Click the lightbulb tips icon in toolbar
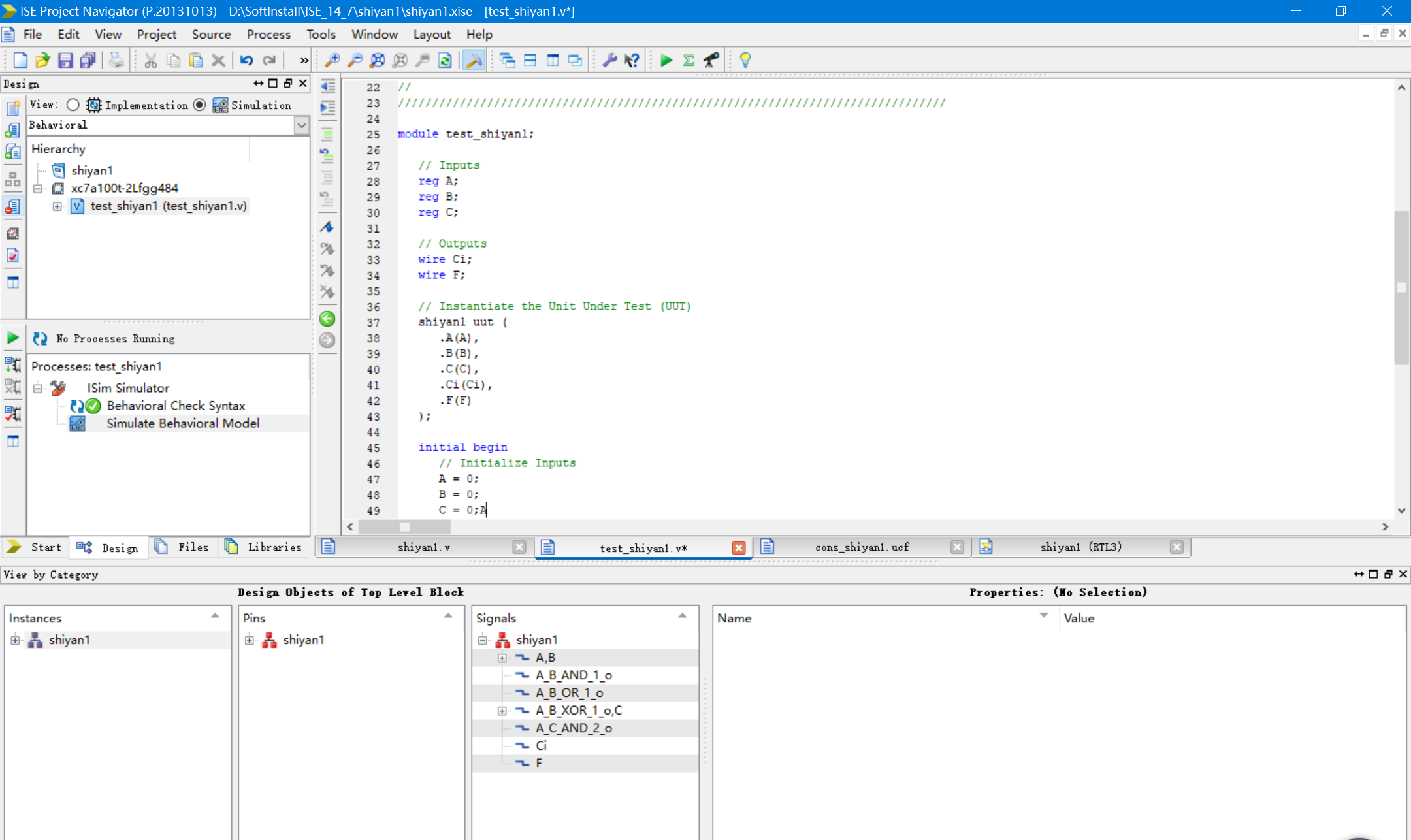The height and width of the screenshot is (840, 1411). point(745,61)
